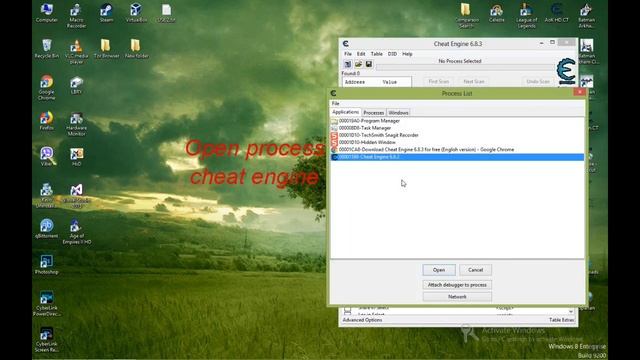This screenshot has width=640, height=360.
Task: Launch the Viber desktop shortcut
Action: point(47,156)
